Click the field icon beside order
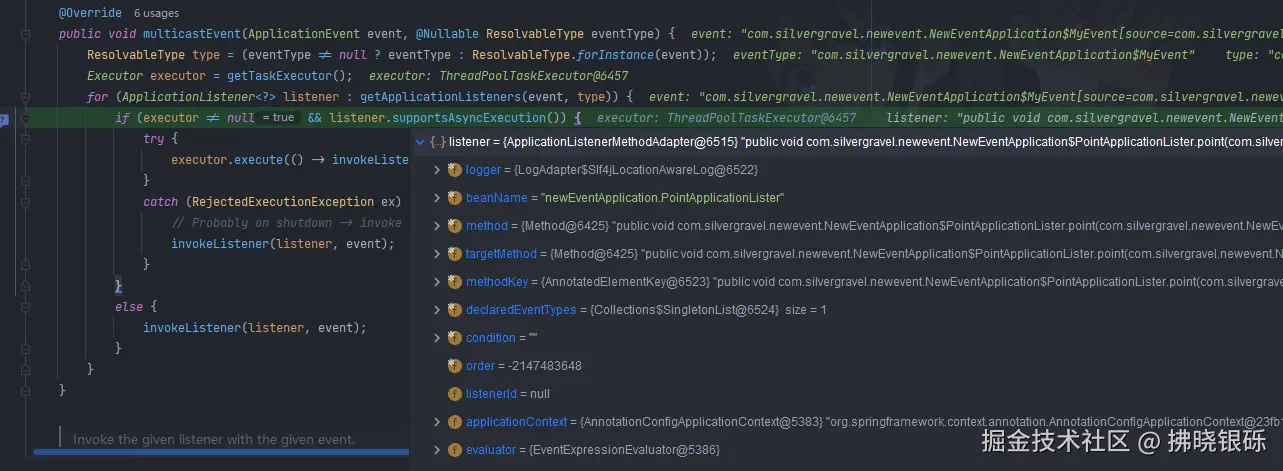The width and height of the screenshot is (1283, 471). pyautogui.click(x=455, y=366)
